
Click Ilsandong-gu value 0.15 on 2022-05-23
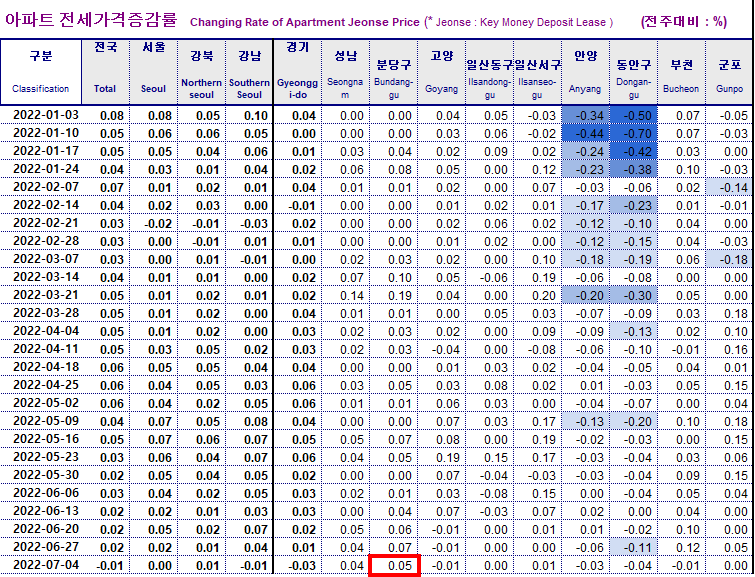coord(490,457)
